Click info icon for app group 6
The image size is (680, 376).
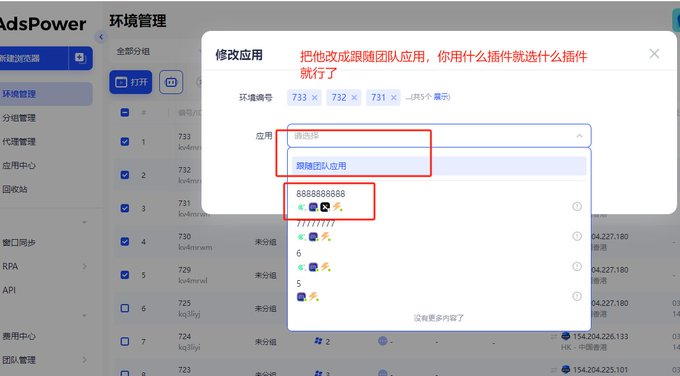(x=577, y=266)
